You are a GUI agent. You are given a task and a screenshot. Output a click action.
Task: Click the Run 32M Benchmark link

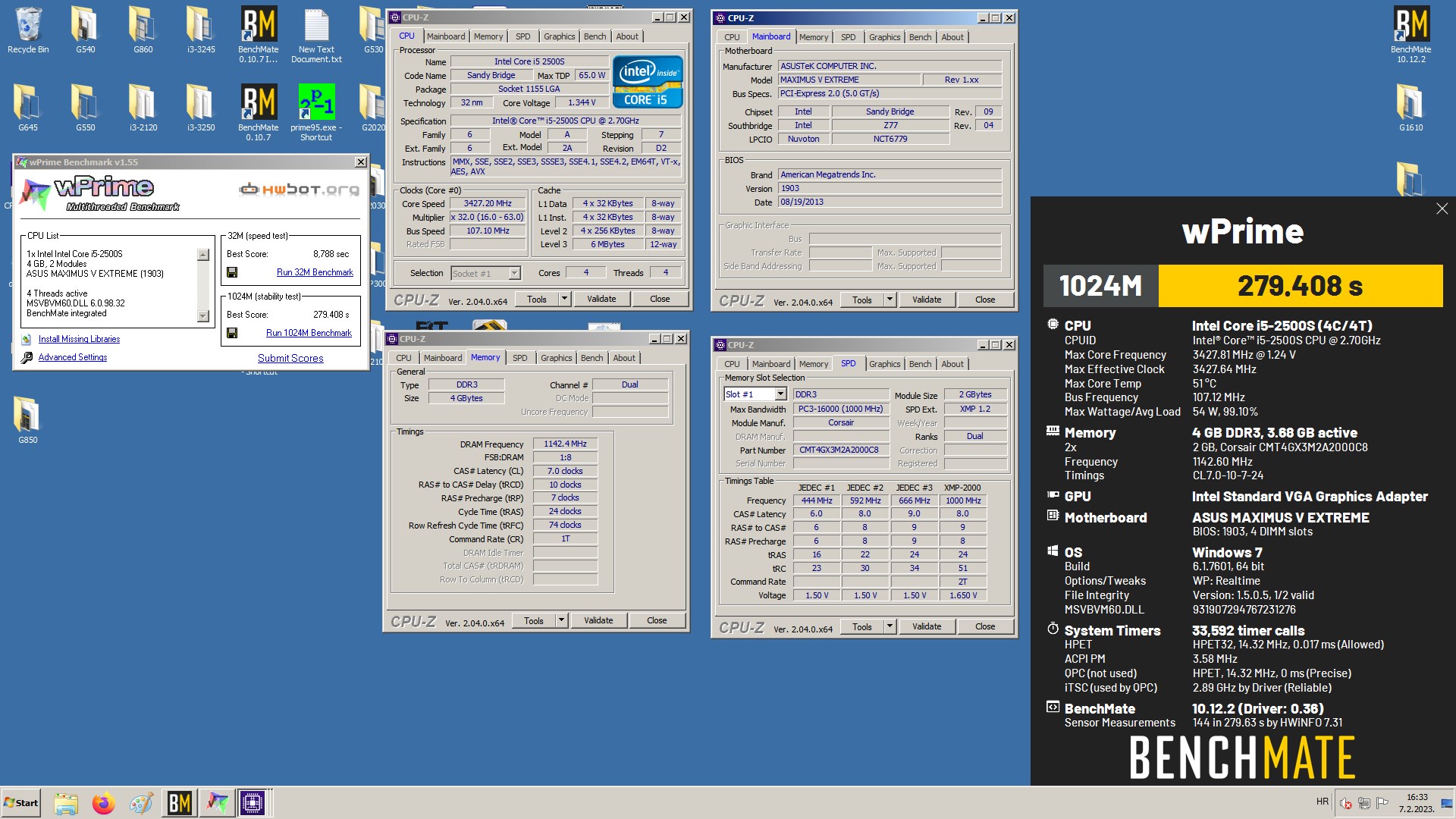tap(315, 272)
